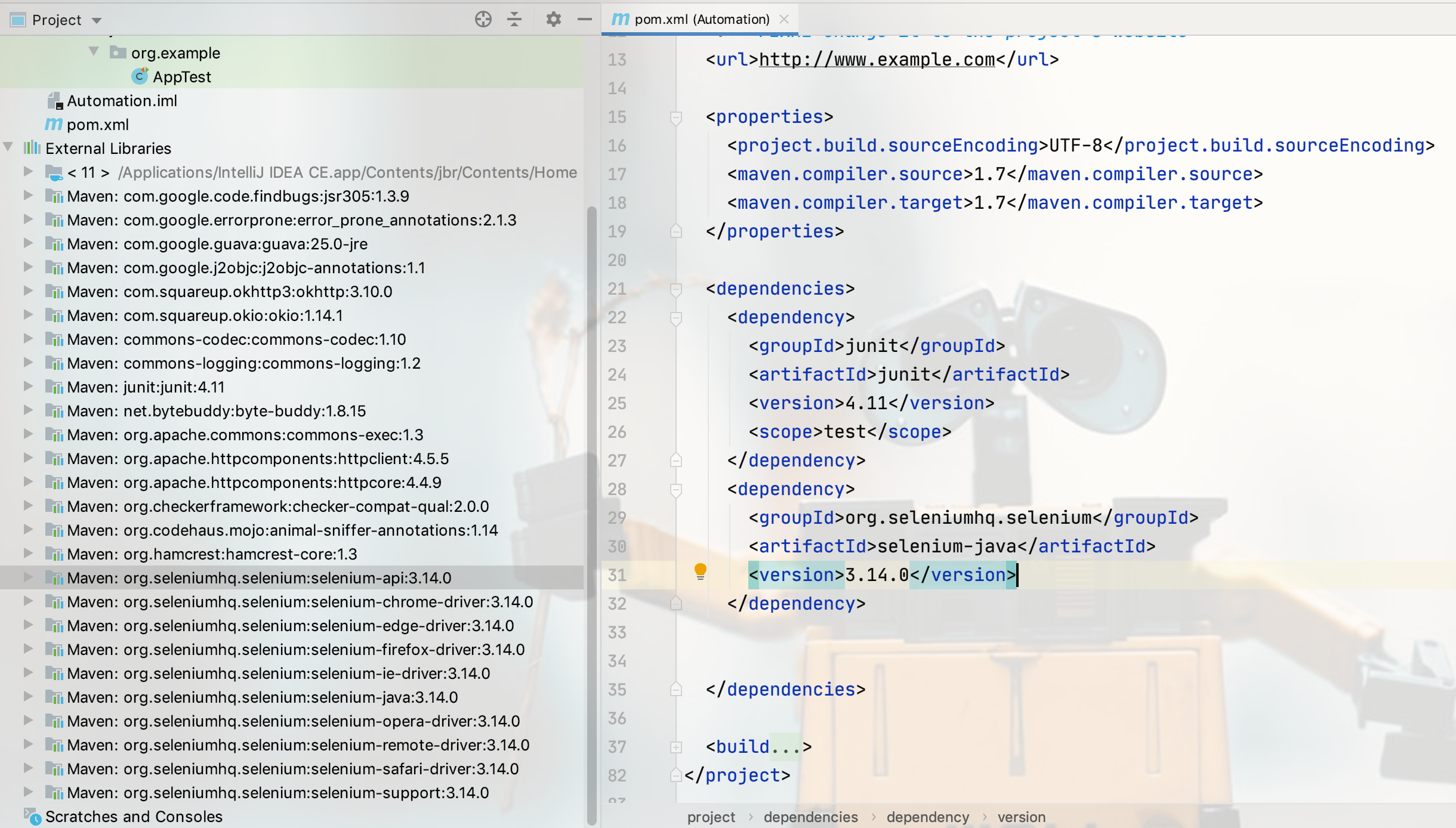Image resolution: width=1456 pixels, height=828 pixels.
Task: Hide the Project tool window with the minus icon
Action: pos(584,20)
